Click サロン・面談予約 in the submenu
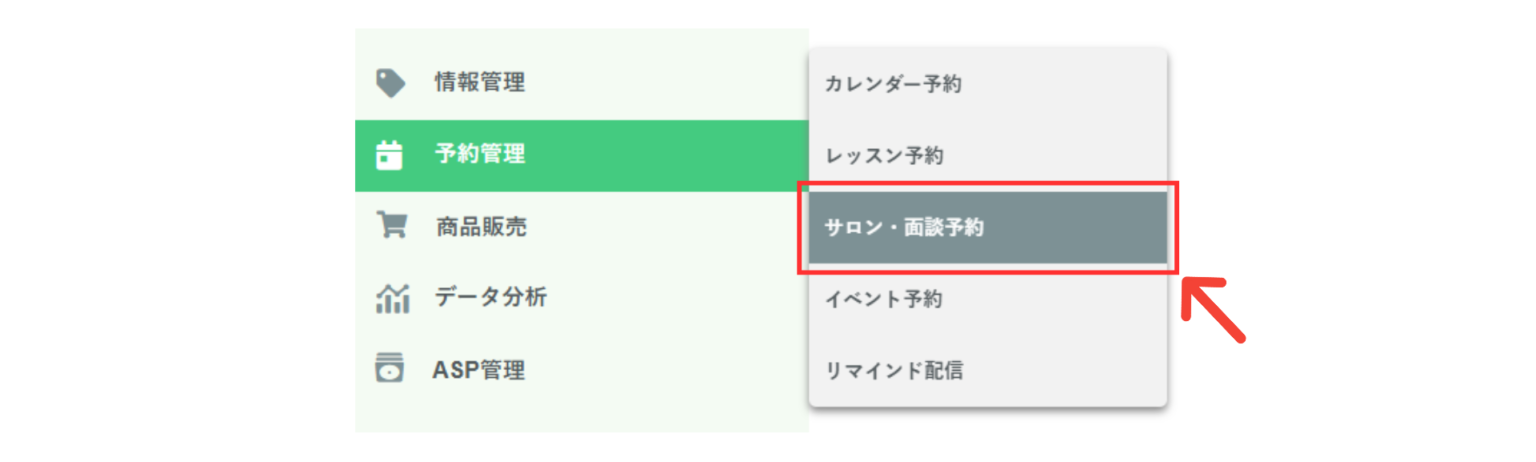The image size is (1536, 462). tap(904, 228)
